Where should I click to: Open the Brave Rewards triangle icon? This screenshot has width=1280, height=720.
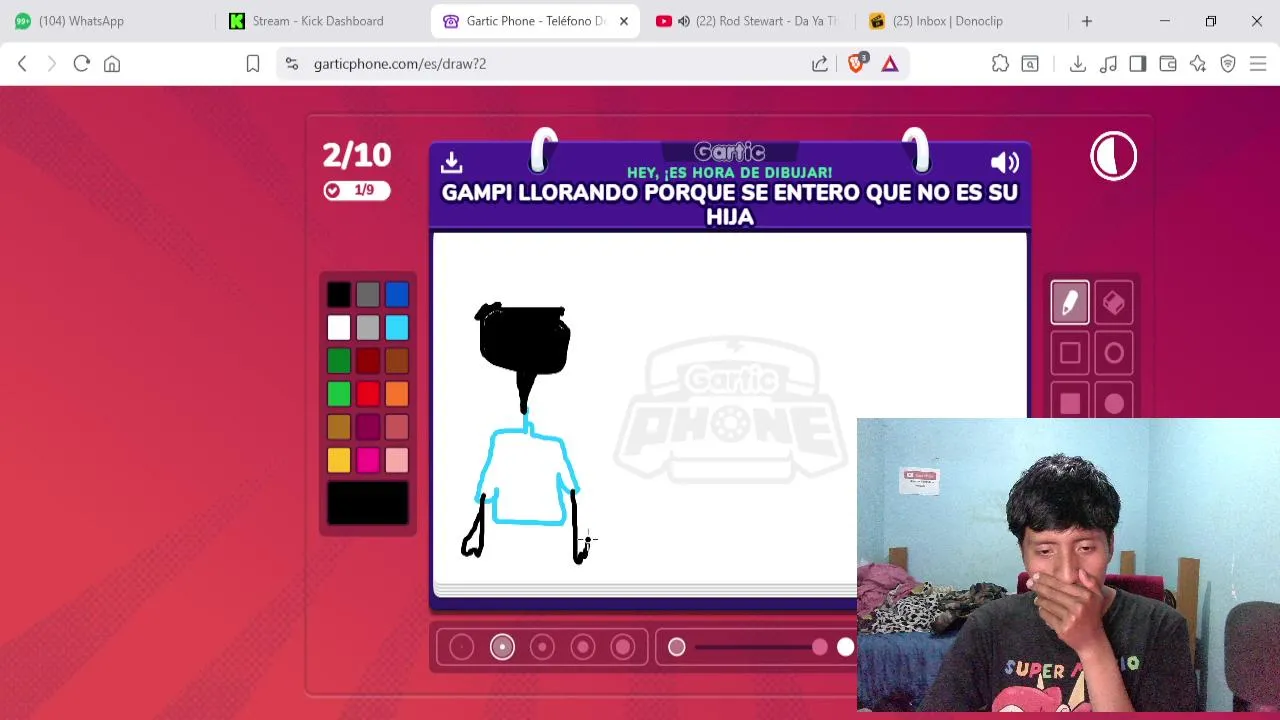pos(890,64)
